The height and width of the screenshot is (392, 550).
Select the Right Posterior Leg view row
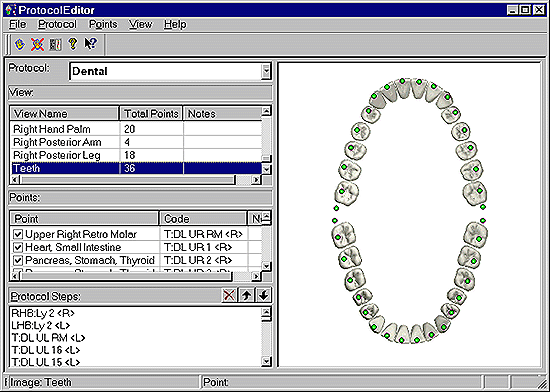(136, 155)
